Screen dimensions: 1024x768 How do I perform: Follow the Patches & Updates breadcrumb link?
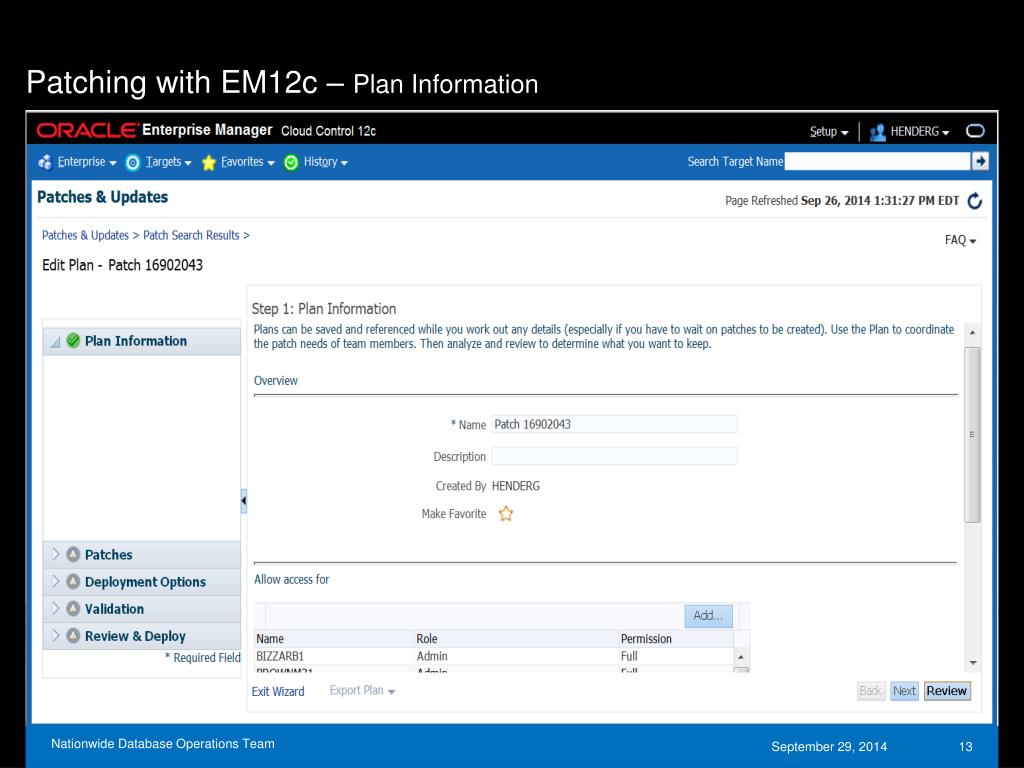pos(86,235)
